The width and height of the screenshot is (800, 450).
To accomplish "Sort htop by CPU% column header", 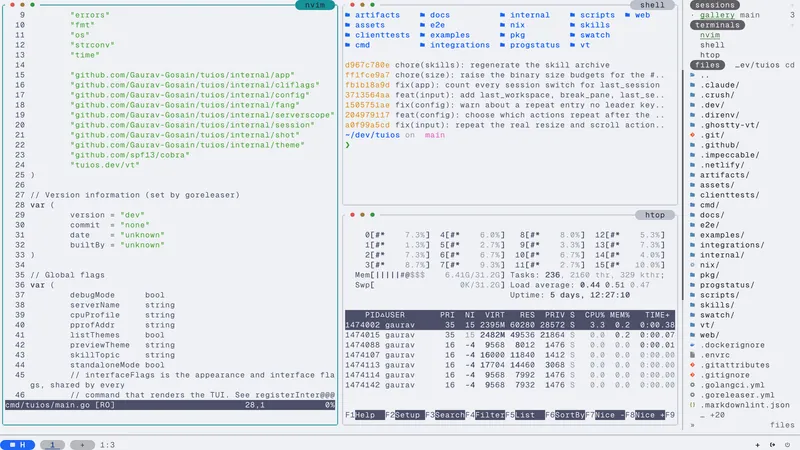I will [595, 315].
